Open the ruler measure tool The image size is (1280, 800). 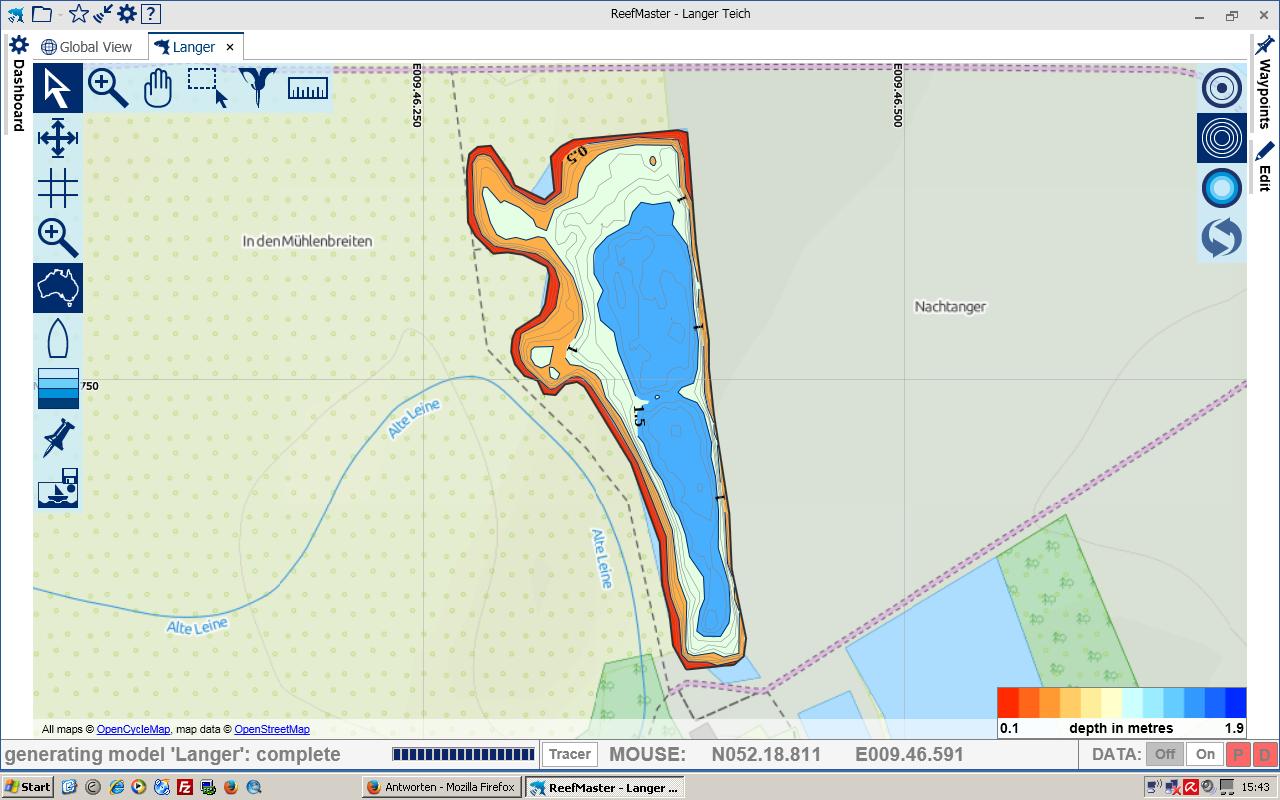pos(308,88)
